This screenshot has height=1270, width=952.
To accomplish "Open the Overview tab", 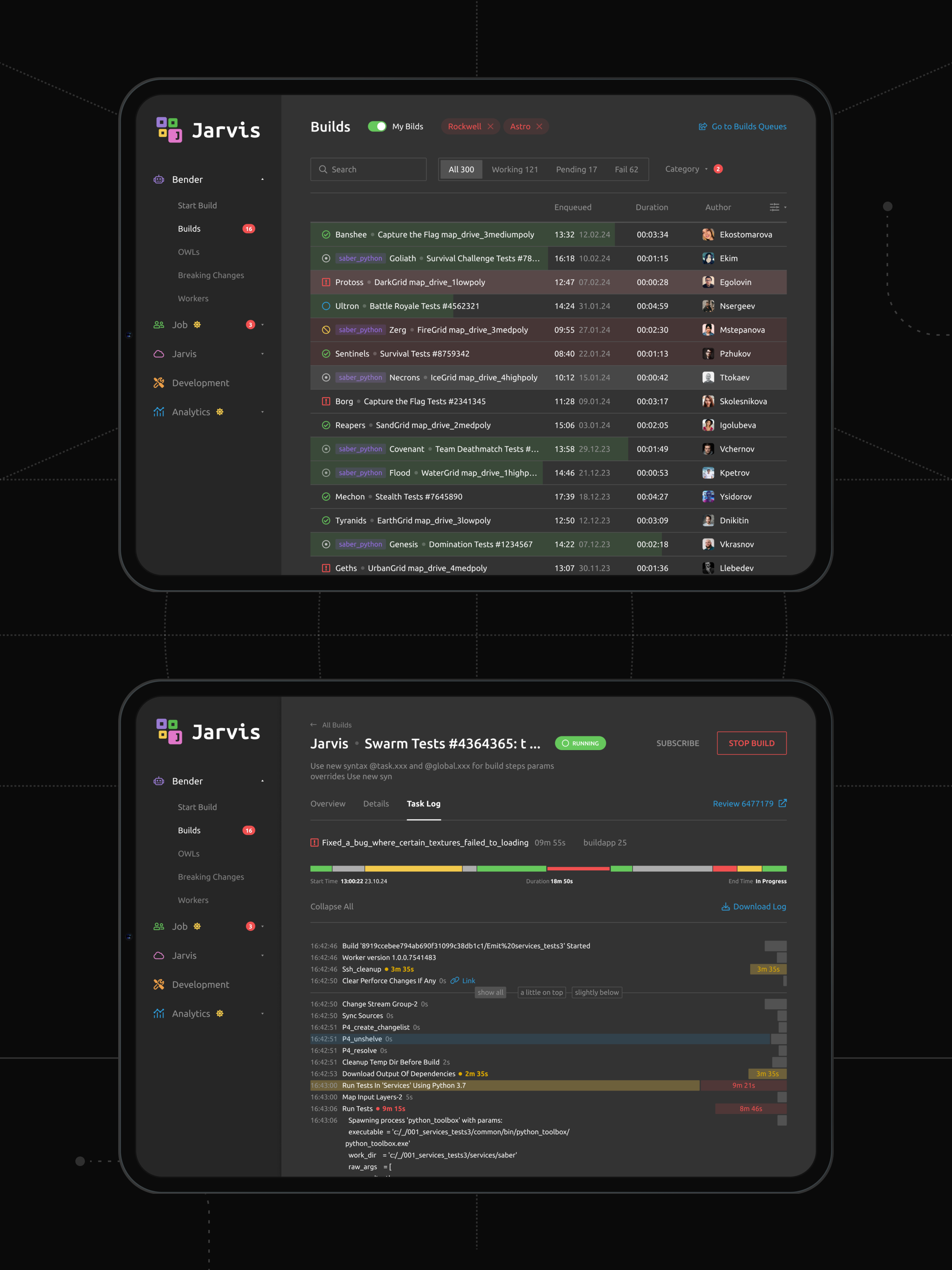I will 328,804.
